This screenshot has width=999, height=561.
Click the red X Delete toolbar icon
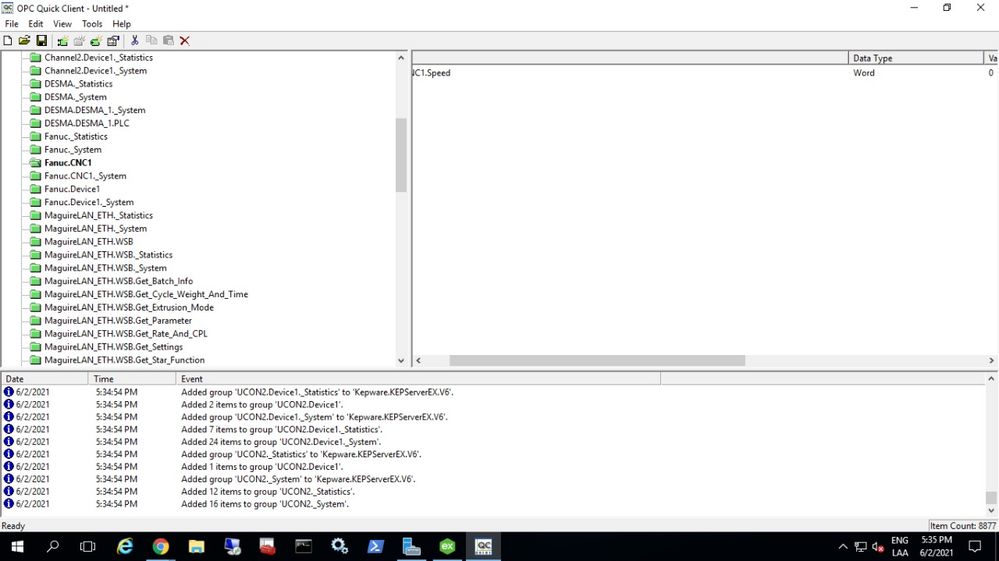pos(185,41)
